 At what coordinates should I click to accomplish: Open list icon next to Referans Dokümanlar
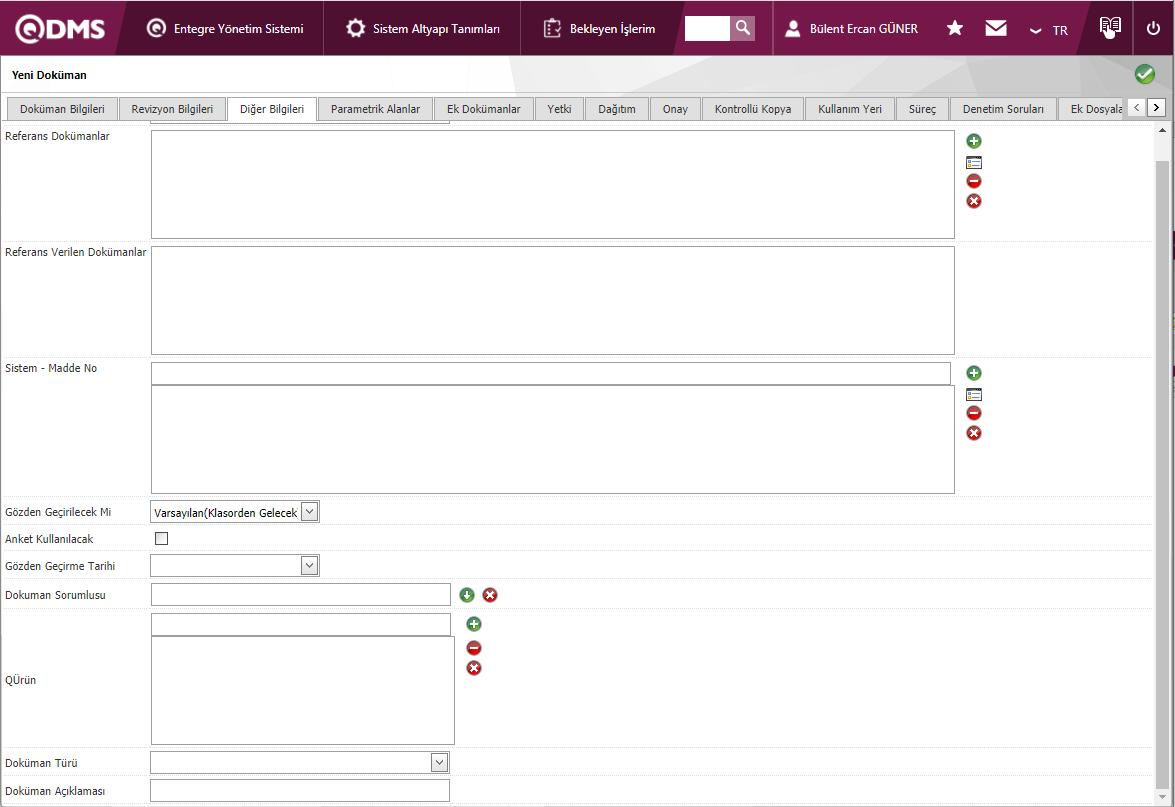974,162
